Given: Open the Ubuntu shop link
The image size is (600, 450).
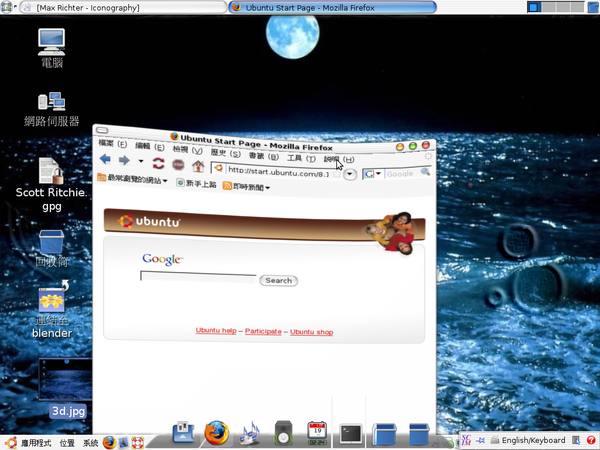Looking at the screenshot, I should (x=311, y=332).
